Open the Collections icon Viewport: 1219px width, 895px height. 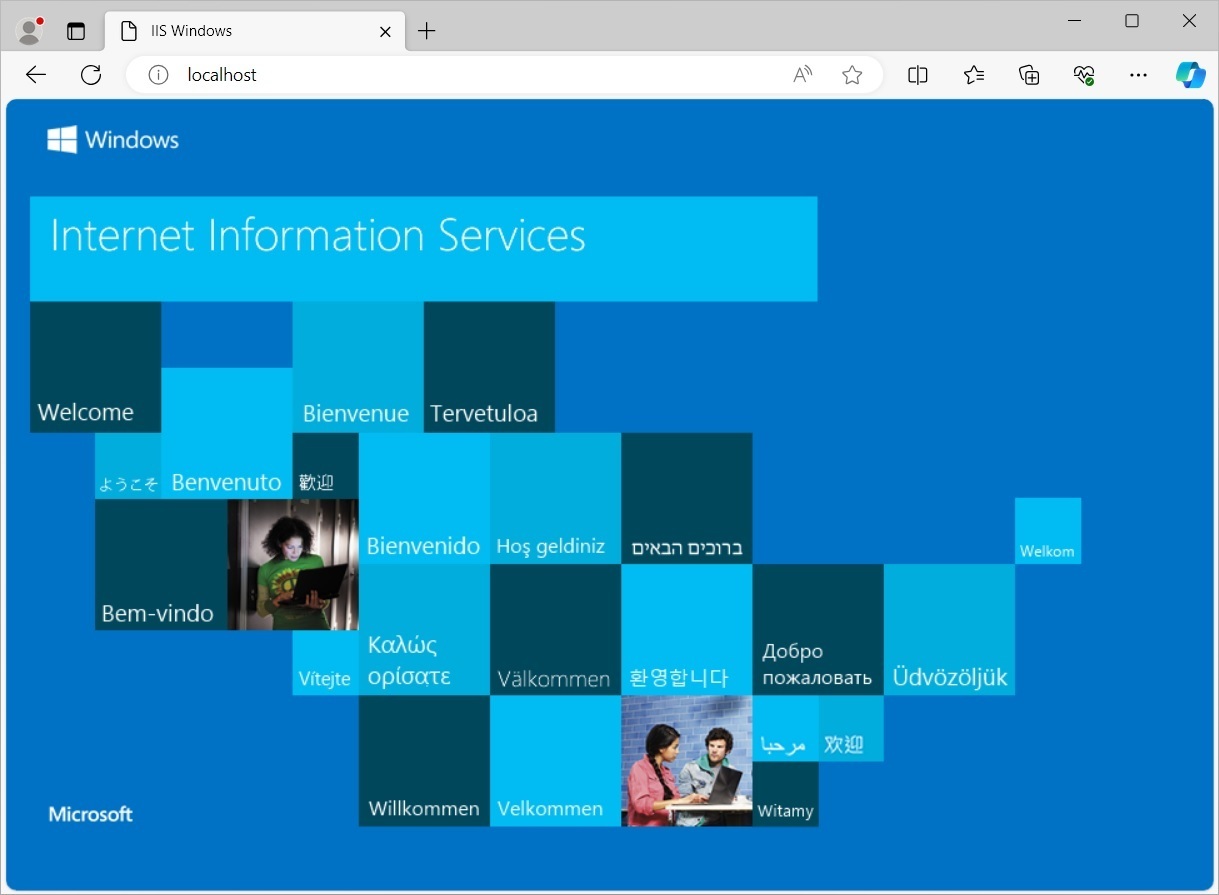[x=1029, y=75]
